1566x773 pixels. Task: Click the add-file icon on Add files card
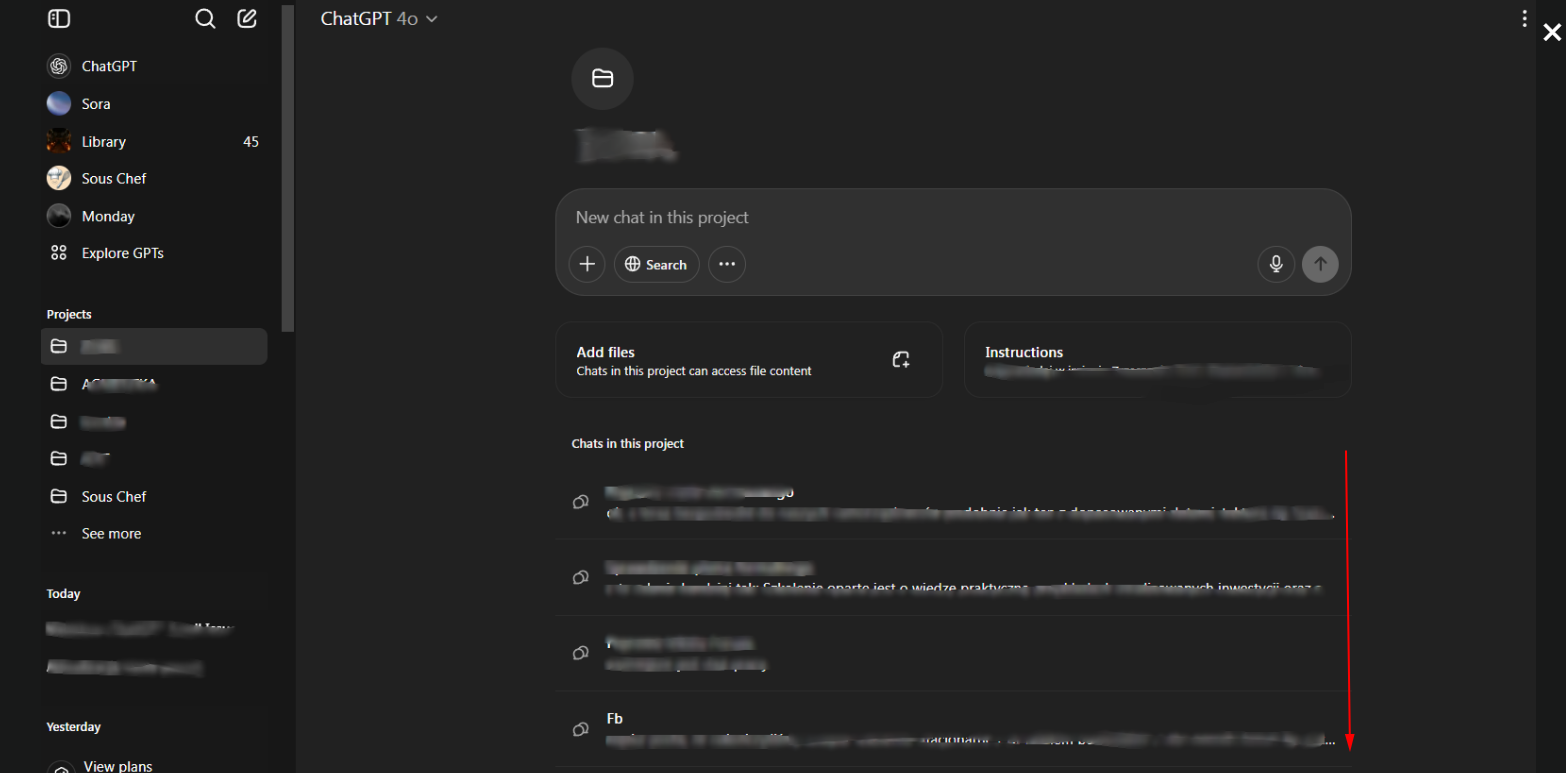901,360
